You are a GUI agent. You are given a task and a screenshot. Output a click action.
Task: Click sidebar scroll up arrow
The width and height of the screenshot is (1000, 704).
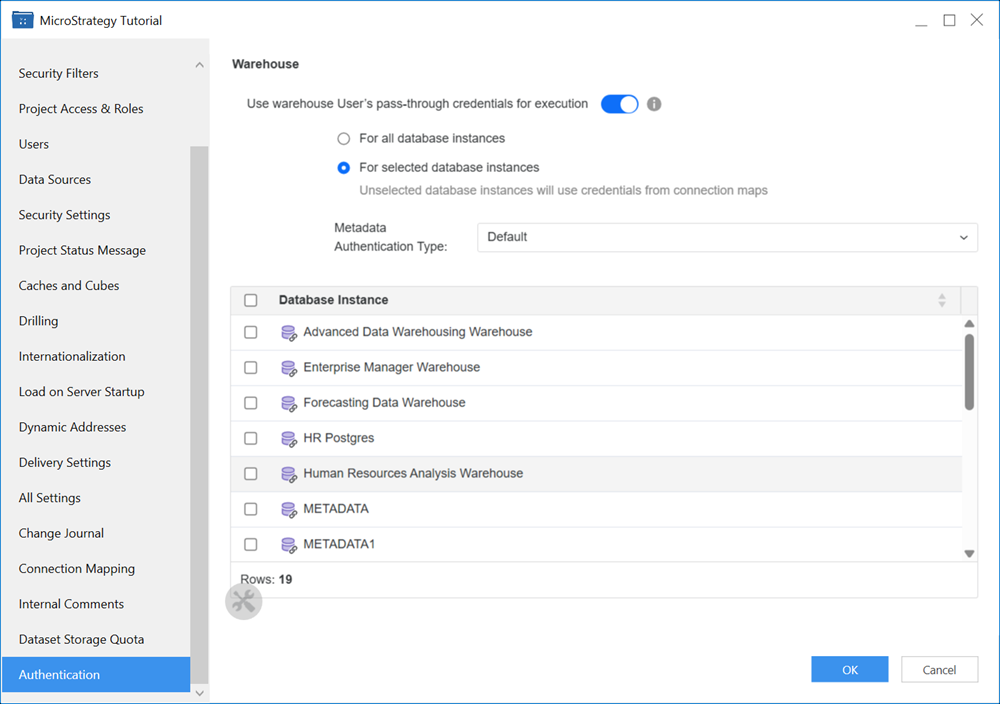pos(200,65)
